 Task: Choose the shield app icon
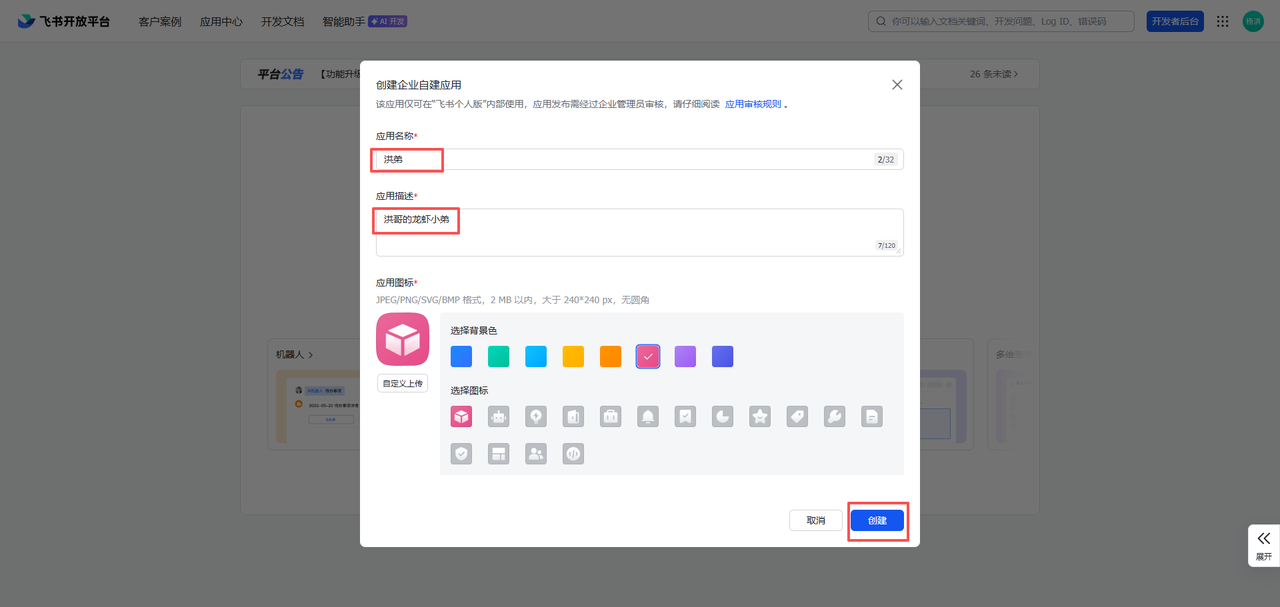tap(461, 453)
